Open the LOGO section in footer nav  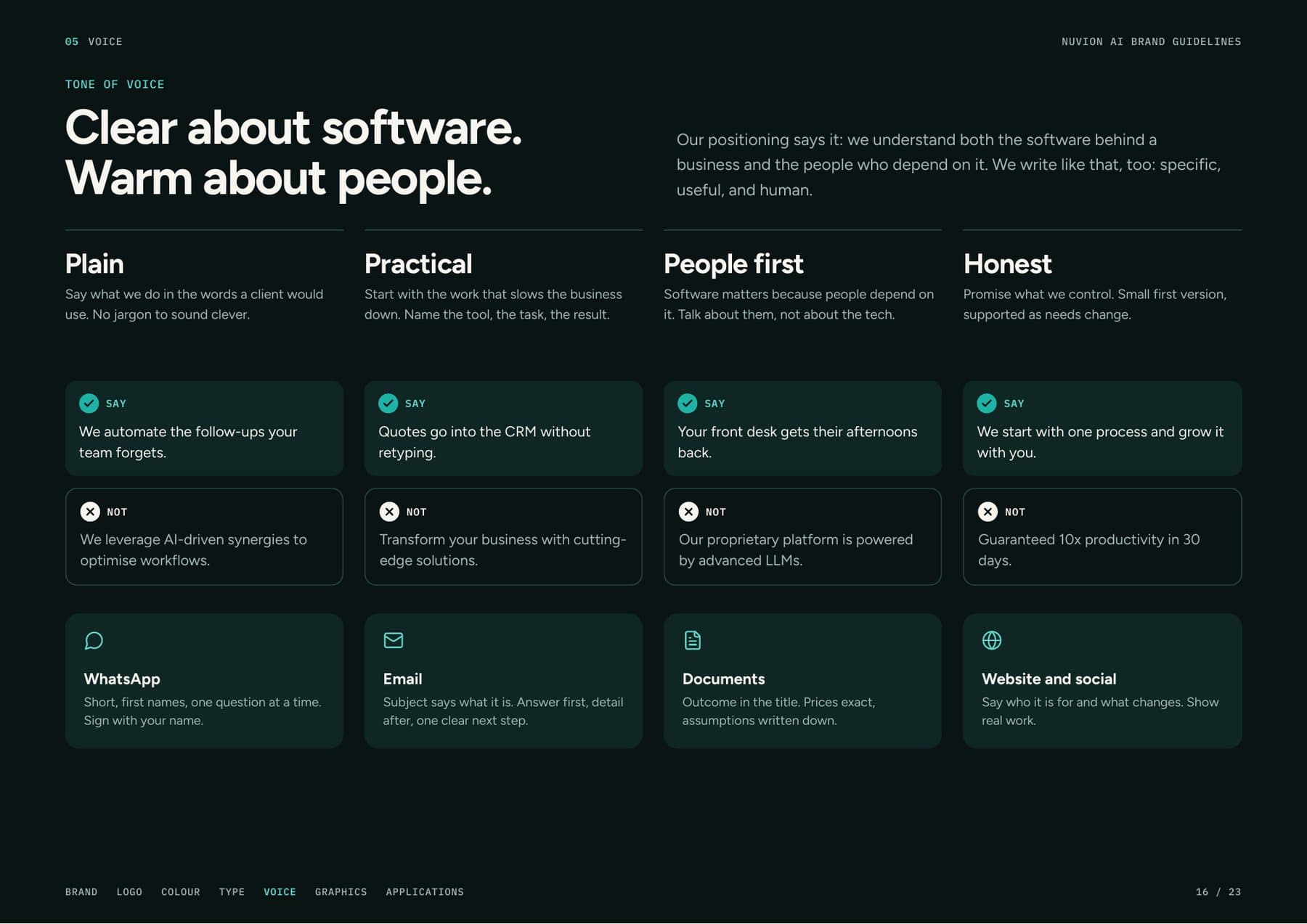pos(129,892)
